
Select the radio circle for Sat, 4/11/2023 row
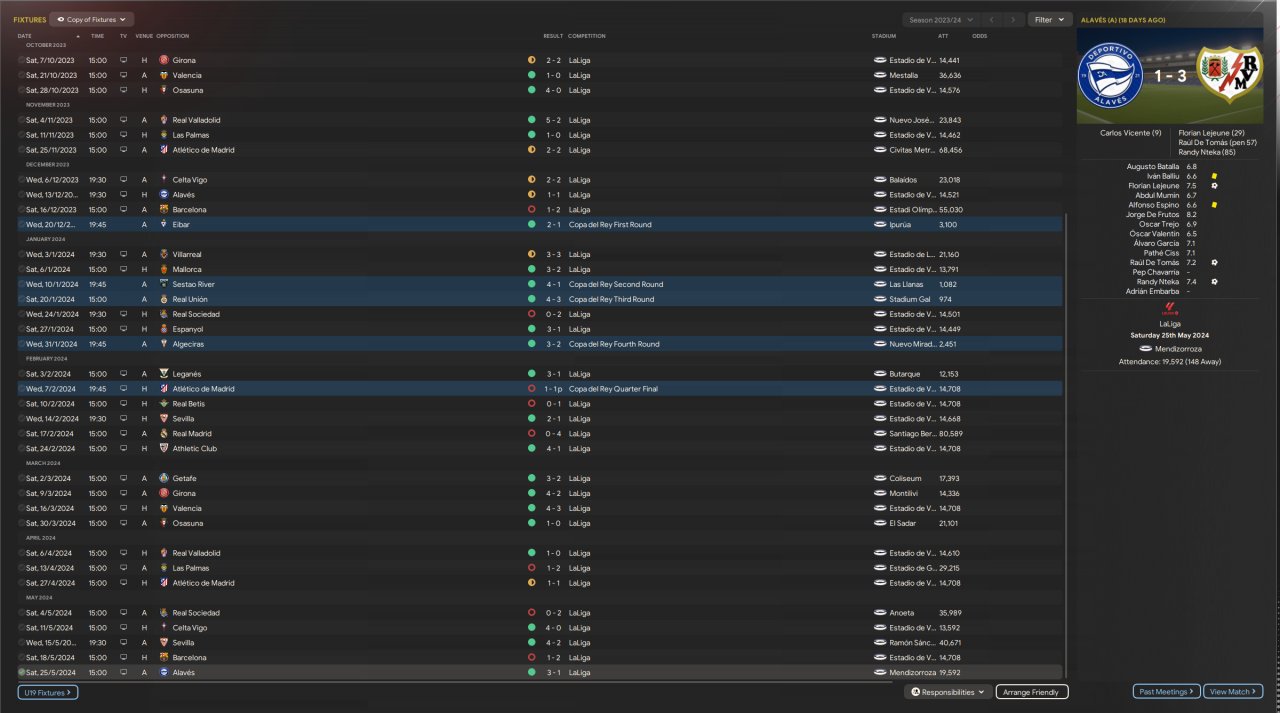point(21,120)
